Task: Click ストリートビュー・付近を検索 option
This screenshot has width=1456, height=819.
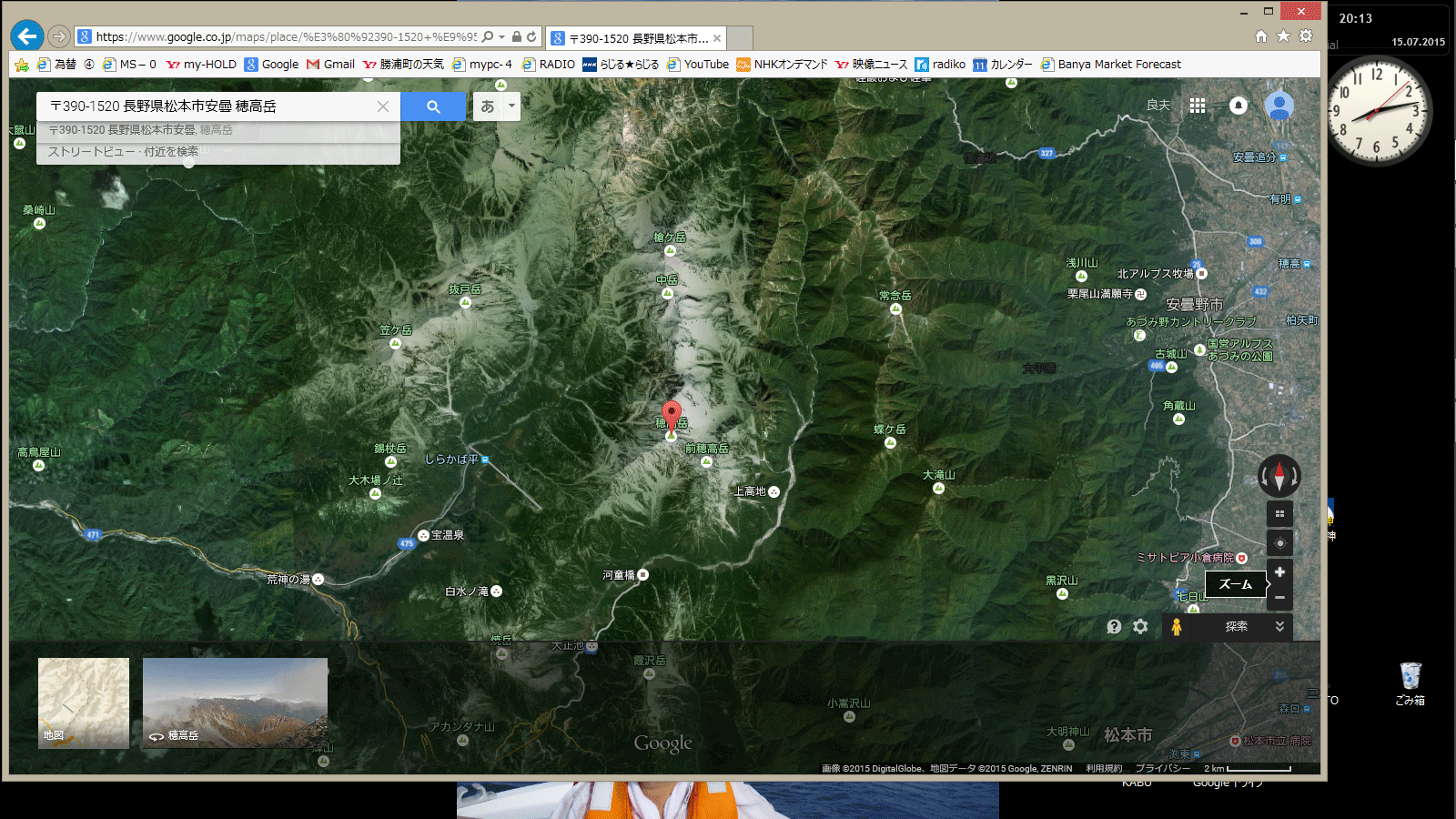Action: [124, 151]
